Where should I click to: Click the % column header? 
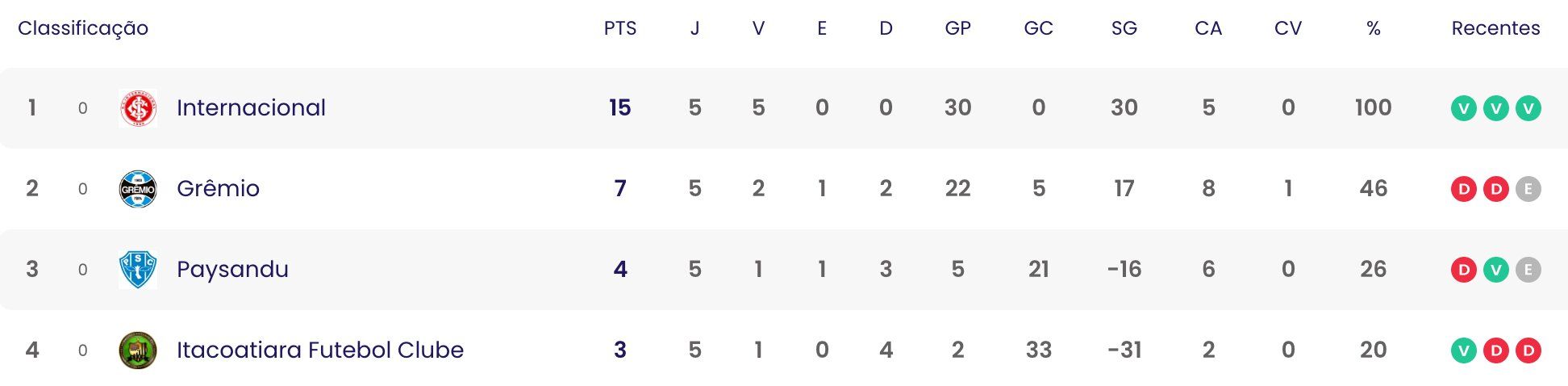click(1374, 28)
